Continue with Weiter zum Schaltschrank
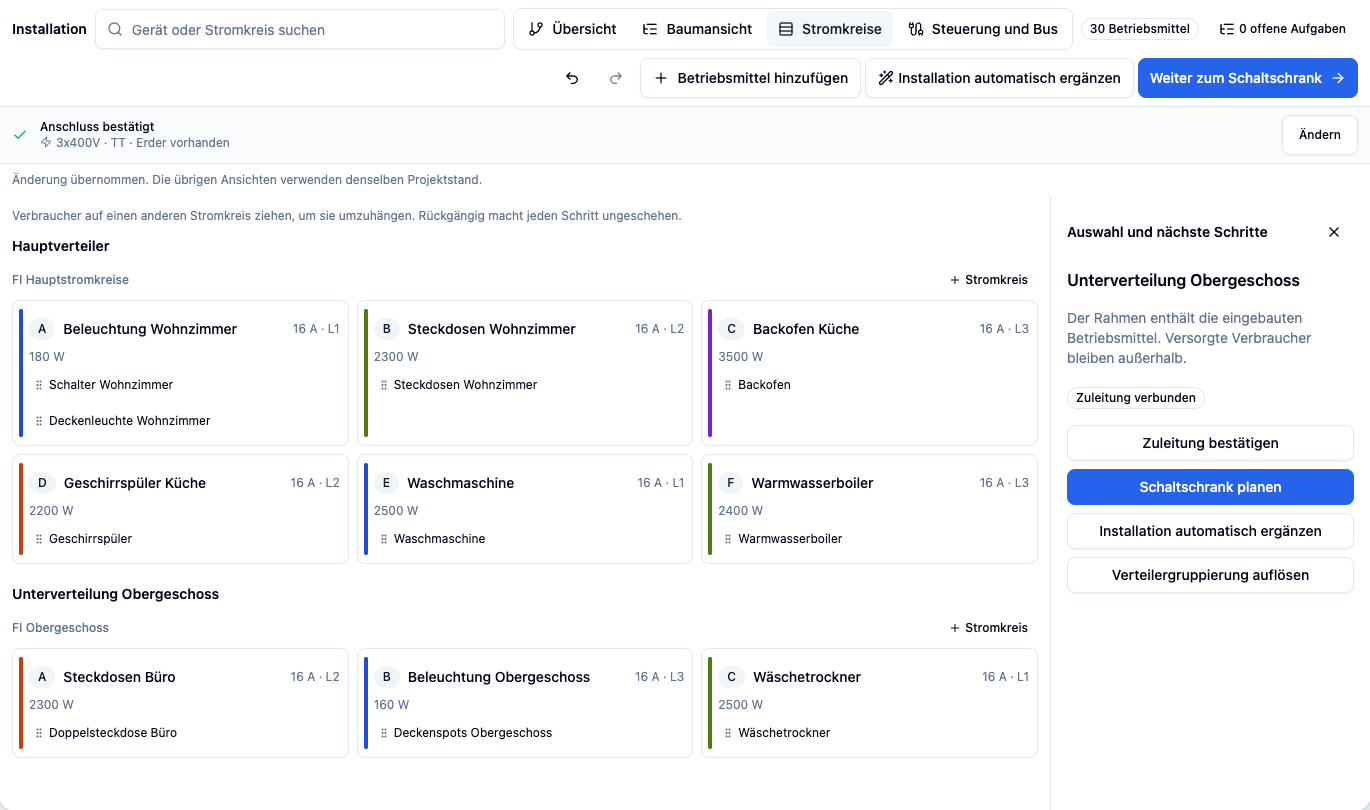The height and width of the screenshot is (810, 1370). pos(1247,78)
